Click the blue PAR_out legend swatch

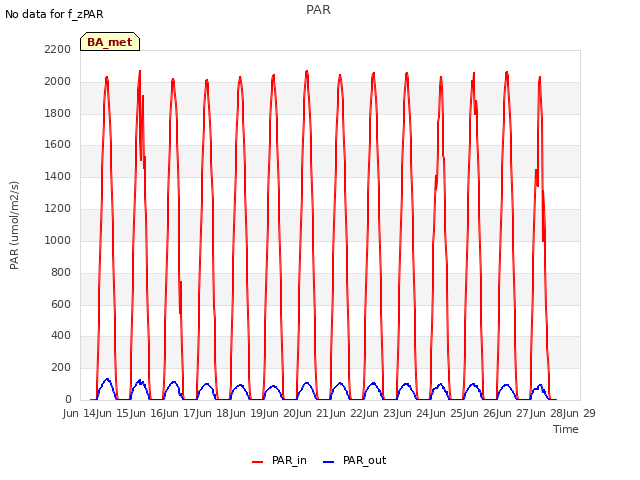(329, 462)
